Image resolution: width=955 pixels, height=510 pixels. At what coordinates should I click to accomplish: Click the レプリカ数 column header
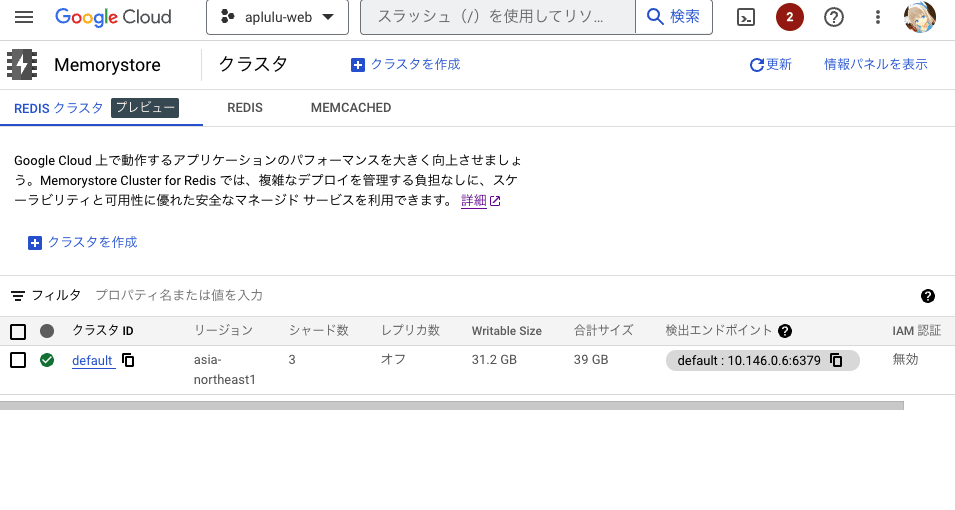coord(411,331)
